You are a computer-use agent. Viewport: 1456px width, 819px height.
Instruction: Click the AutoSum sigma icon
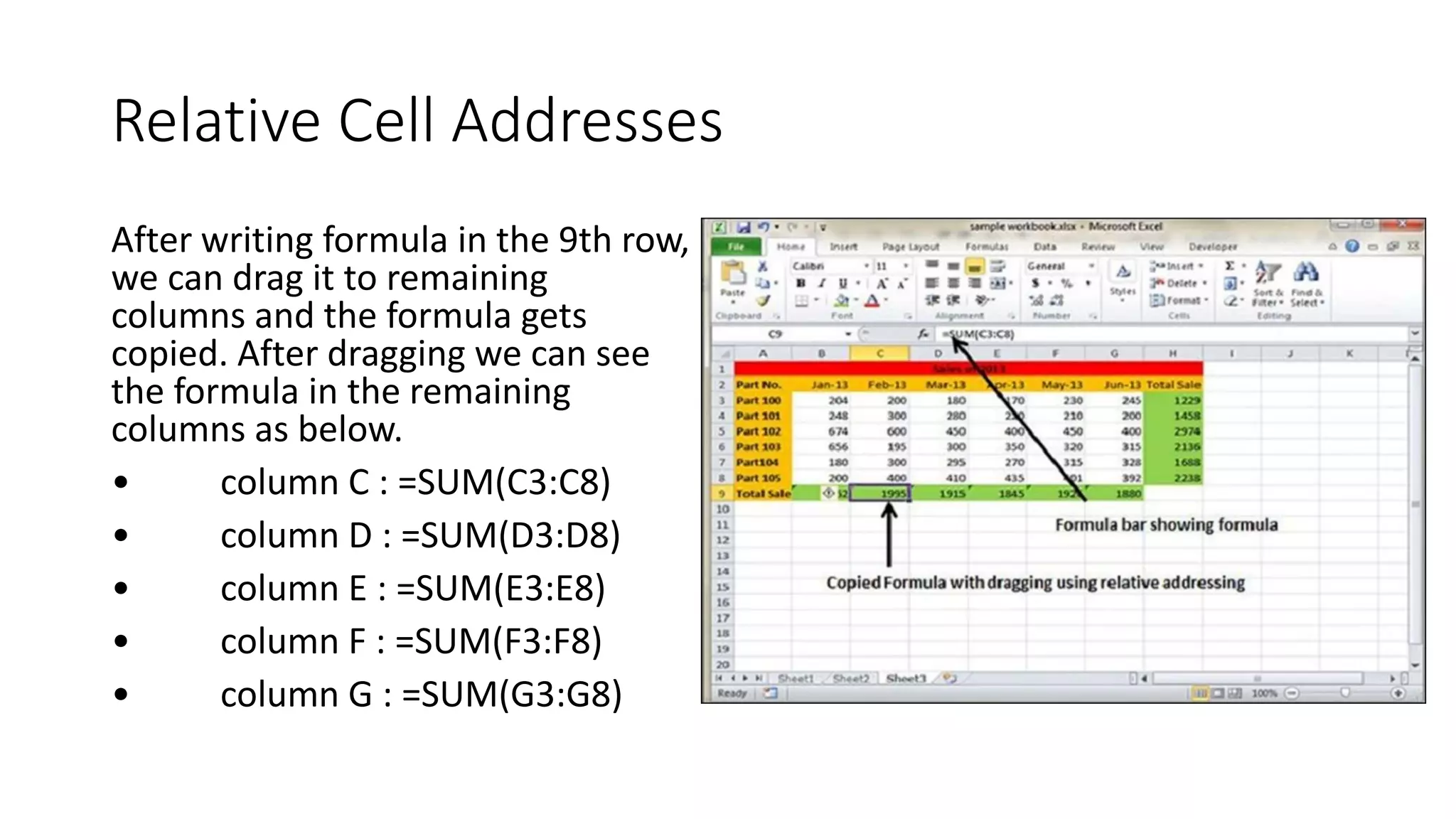pyautogui.click(x=1229, y=266)
